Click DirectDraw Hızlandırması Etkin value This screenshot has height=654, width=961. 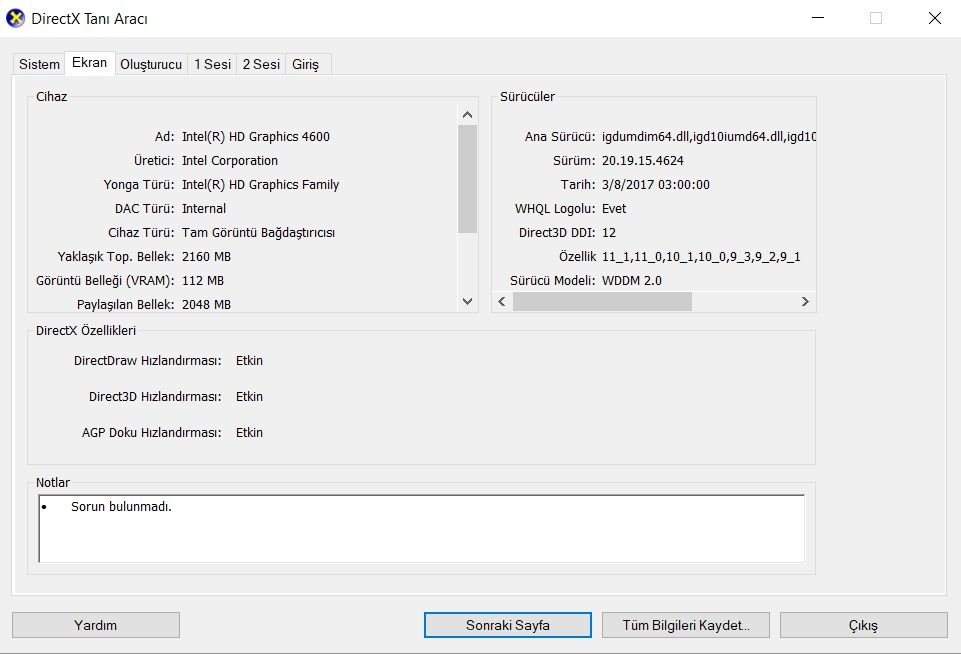tap(249, 360)
